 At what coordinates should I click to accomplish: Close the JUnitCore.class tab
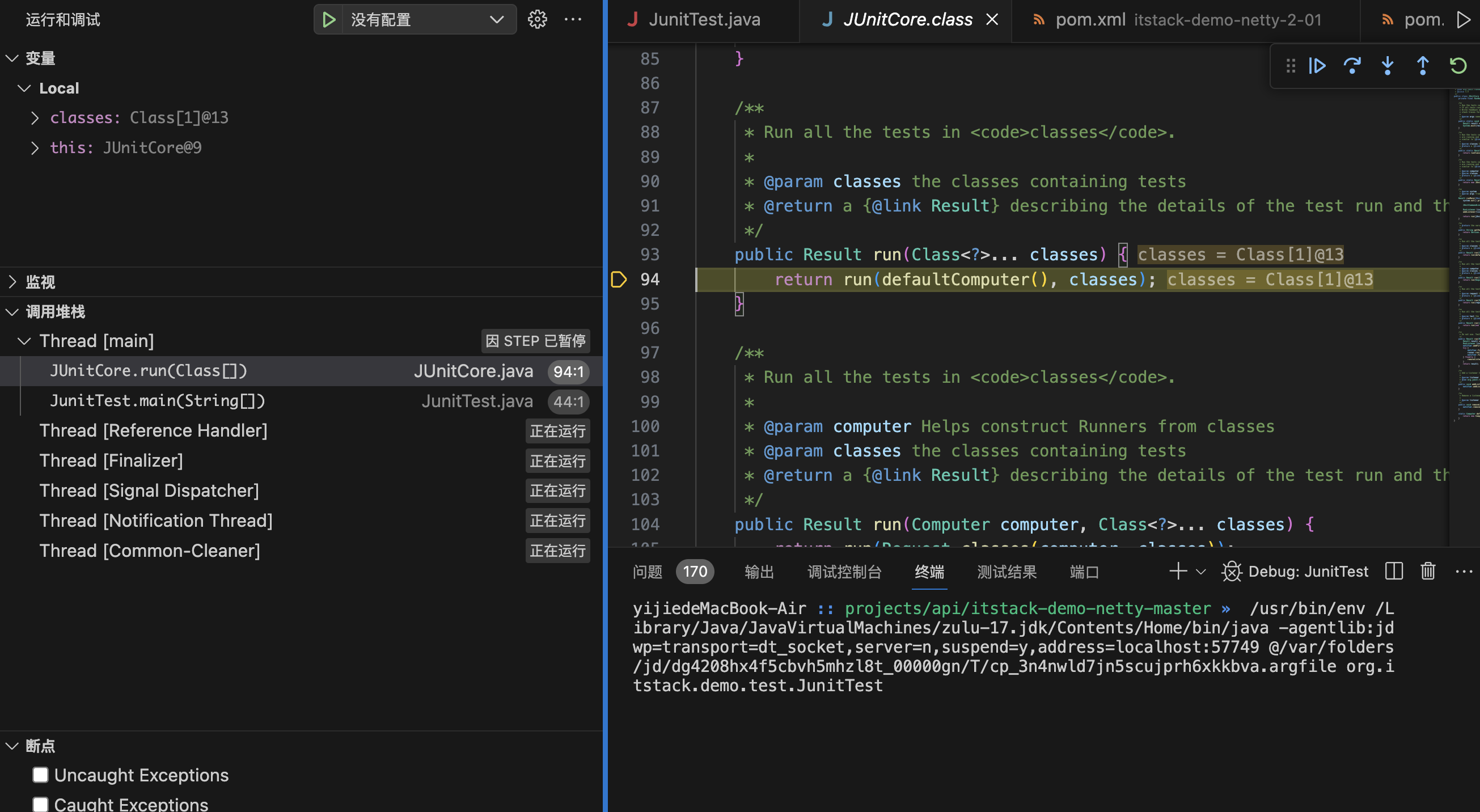coord(992,20)
